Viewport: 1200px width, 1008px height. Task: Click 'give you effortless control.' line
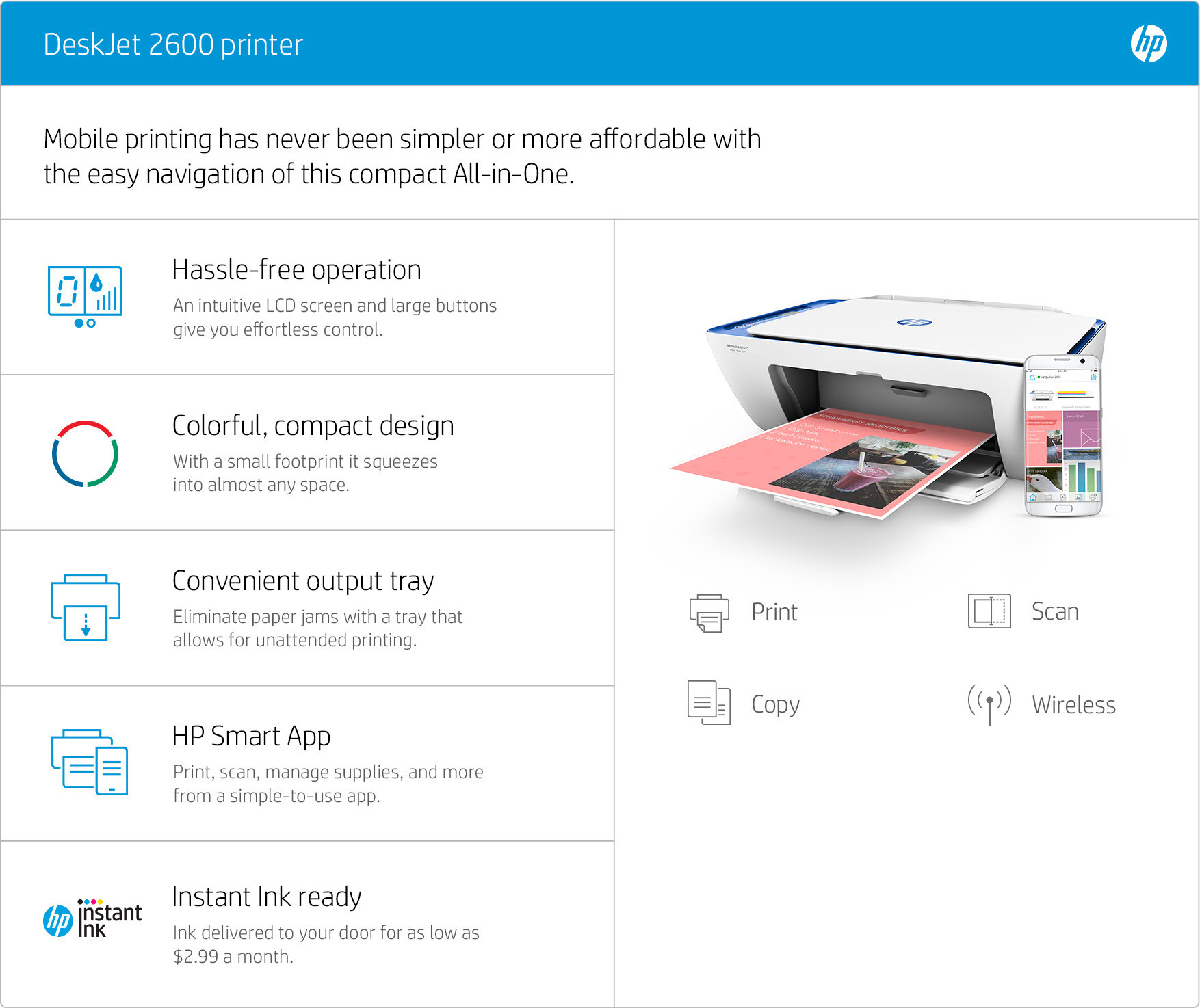pyautogui.click(x=278, y=330)
